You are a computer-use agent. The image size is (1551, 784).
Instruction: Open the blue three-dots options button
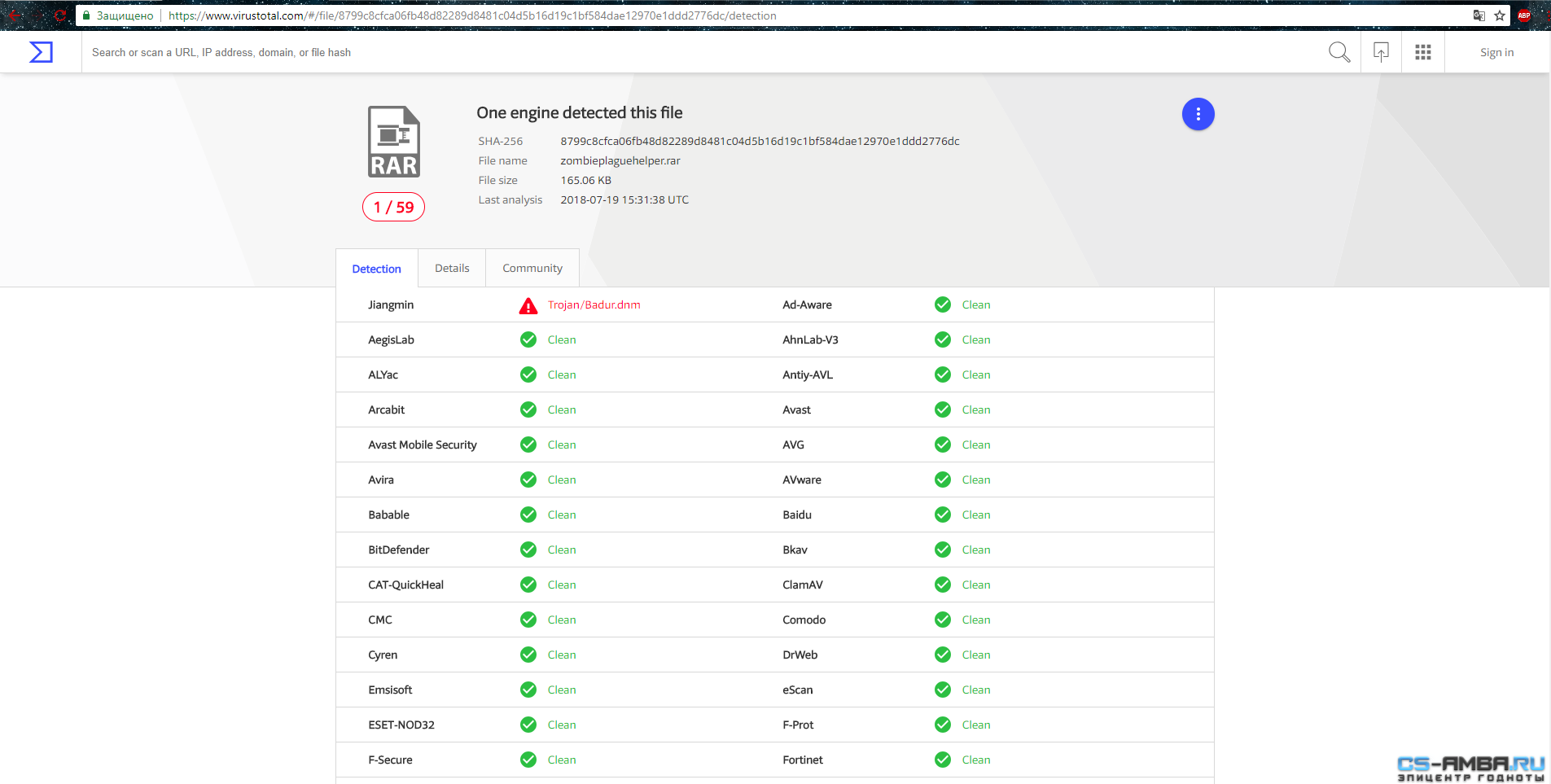click(x=1198, y=114)
